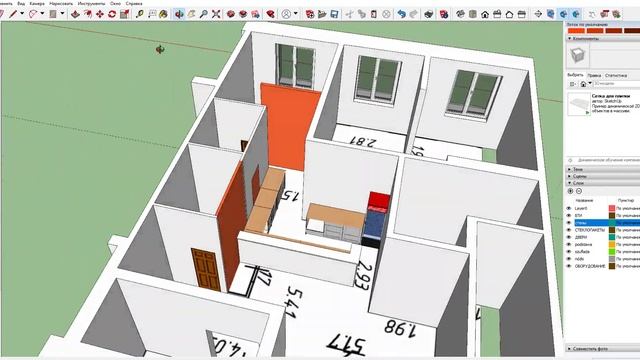The image size is (640, 360).
Task: Select the Rectangle shape tool
Action: click(53, 14)
